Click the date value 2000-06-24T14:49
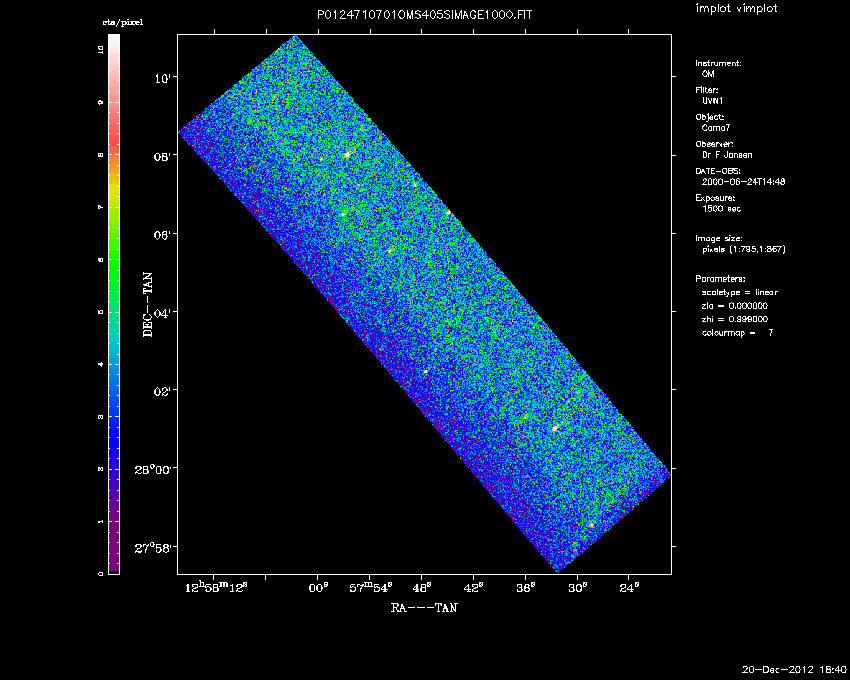This screenshot has width=850, height=680. coord(743,182)
